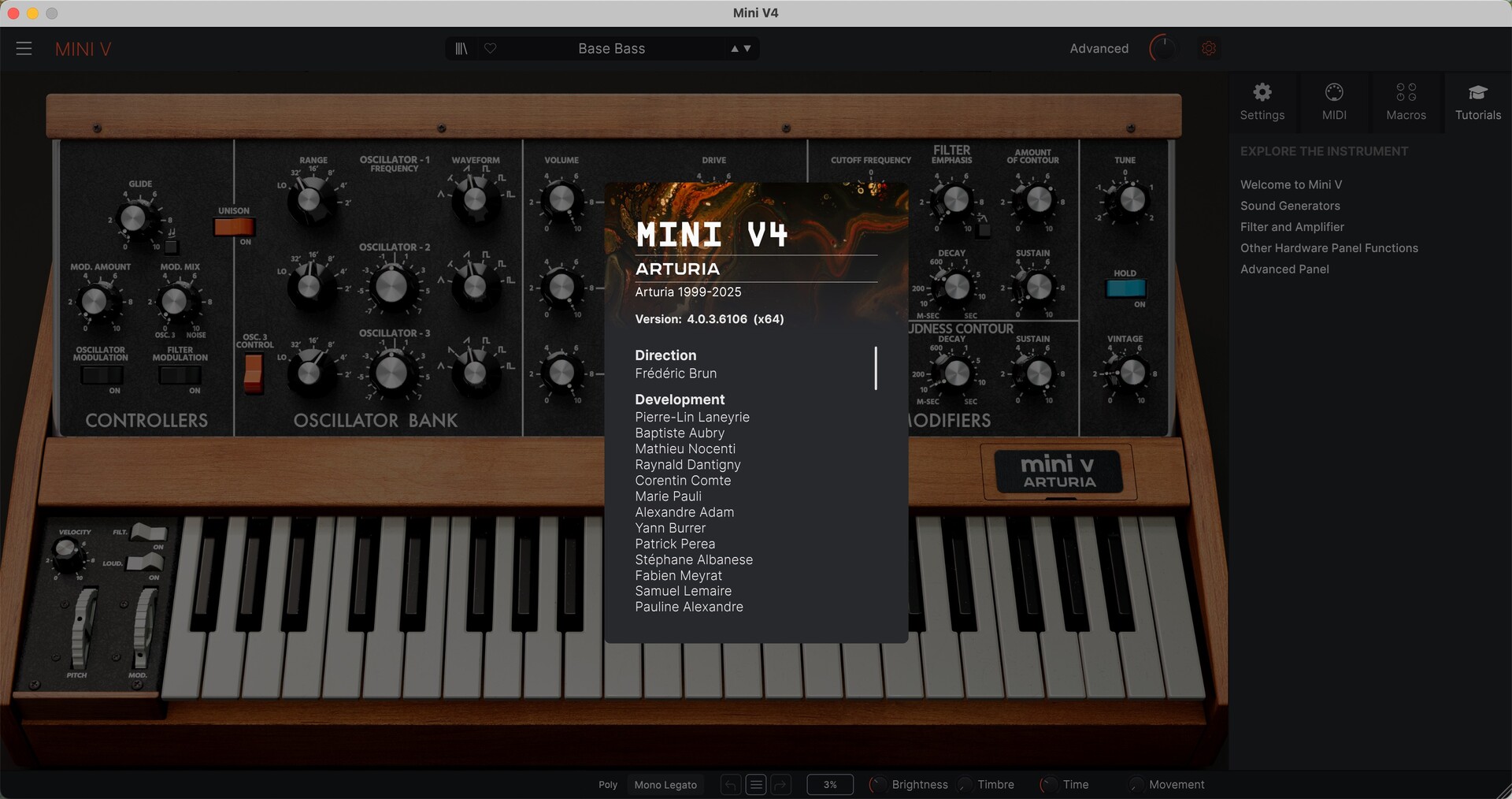This screenshot has width=1512, height=799.
Task: Open the edit history list icon
Action: point(756,785)
